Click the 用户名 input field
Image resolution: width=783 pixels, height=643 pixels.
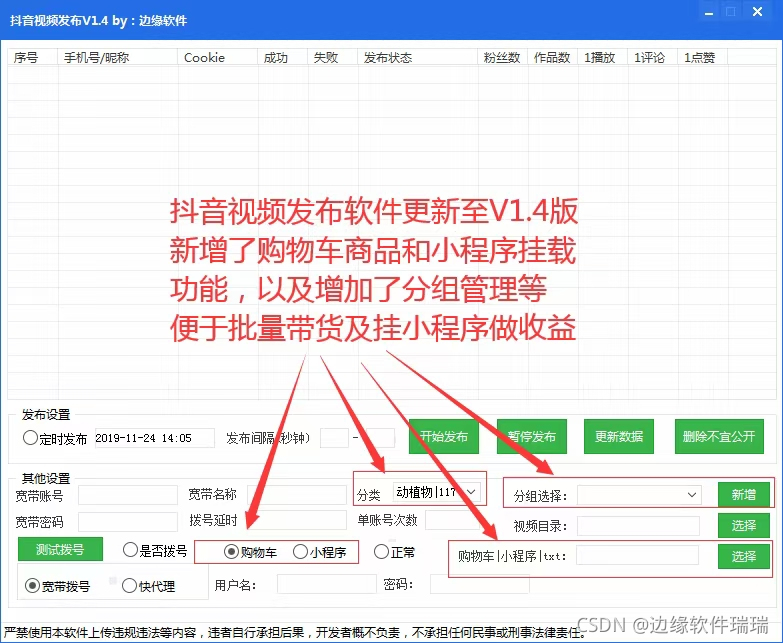pyautogui.click(x=327, y=584)
